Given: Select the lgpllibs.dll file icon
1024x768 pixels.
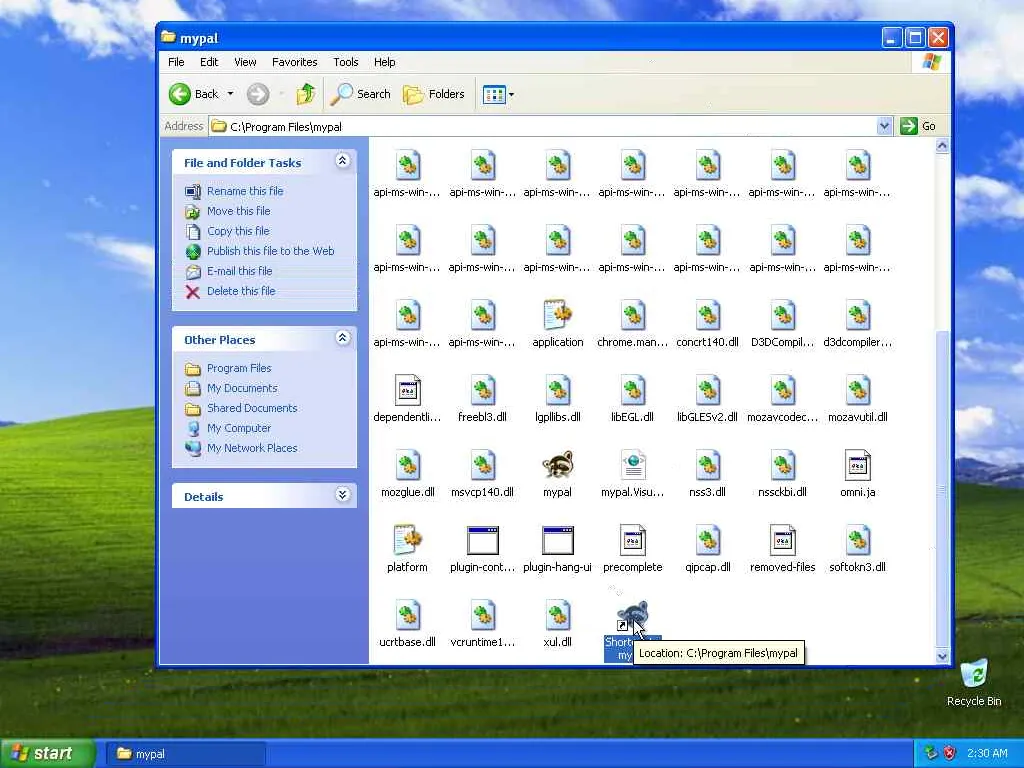Looking at the screenshot, I should [x=557, y=390].
